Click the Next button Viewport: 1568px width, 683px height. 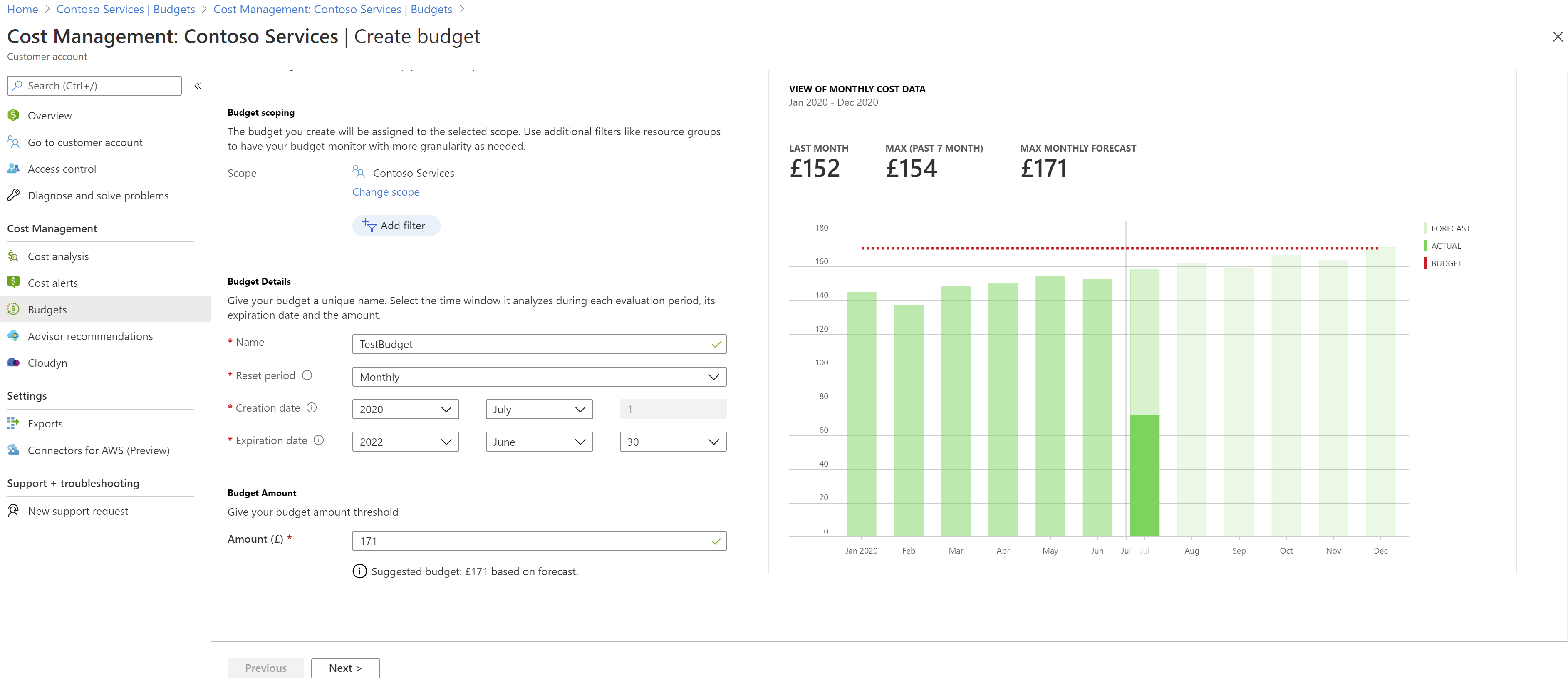345,668
